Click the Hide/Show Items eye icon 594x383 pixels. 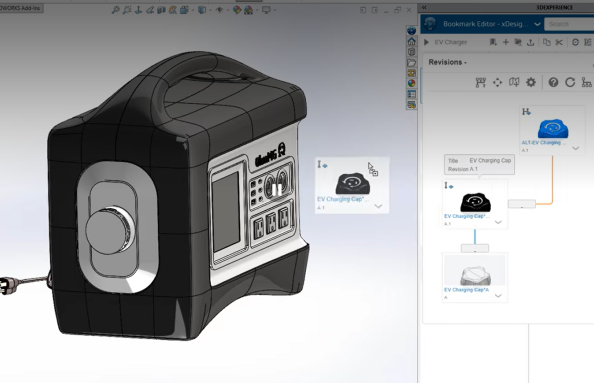coord(219,10)
